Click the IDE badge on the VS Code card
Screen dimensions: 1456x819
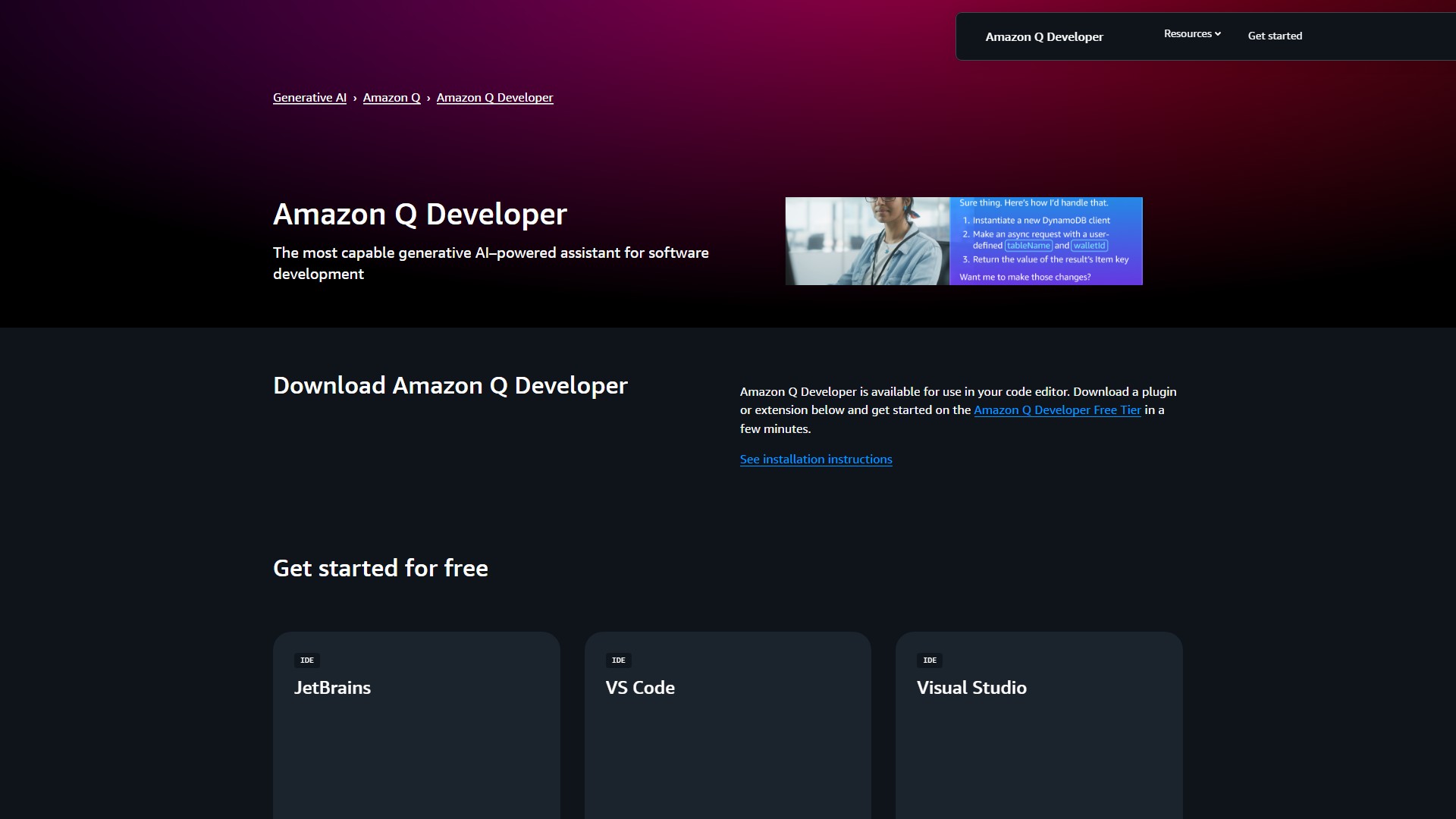pyautogui.click(x=619, y=660)
